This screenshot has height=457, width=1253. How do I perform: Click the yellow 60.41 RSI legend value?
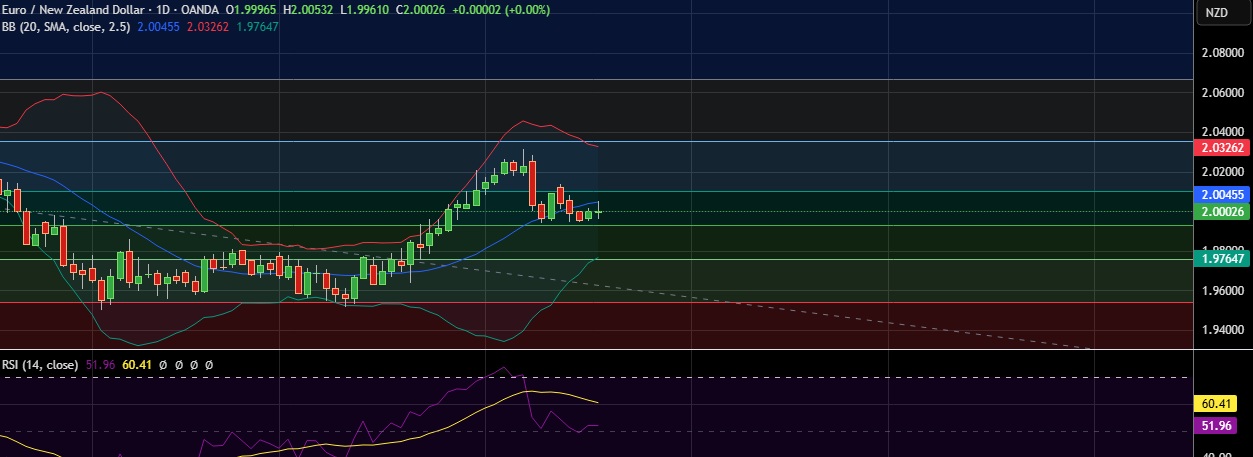pos(136,365)
